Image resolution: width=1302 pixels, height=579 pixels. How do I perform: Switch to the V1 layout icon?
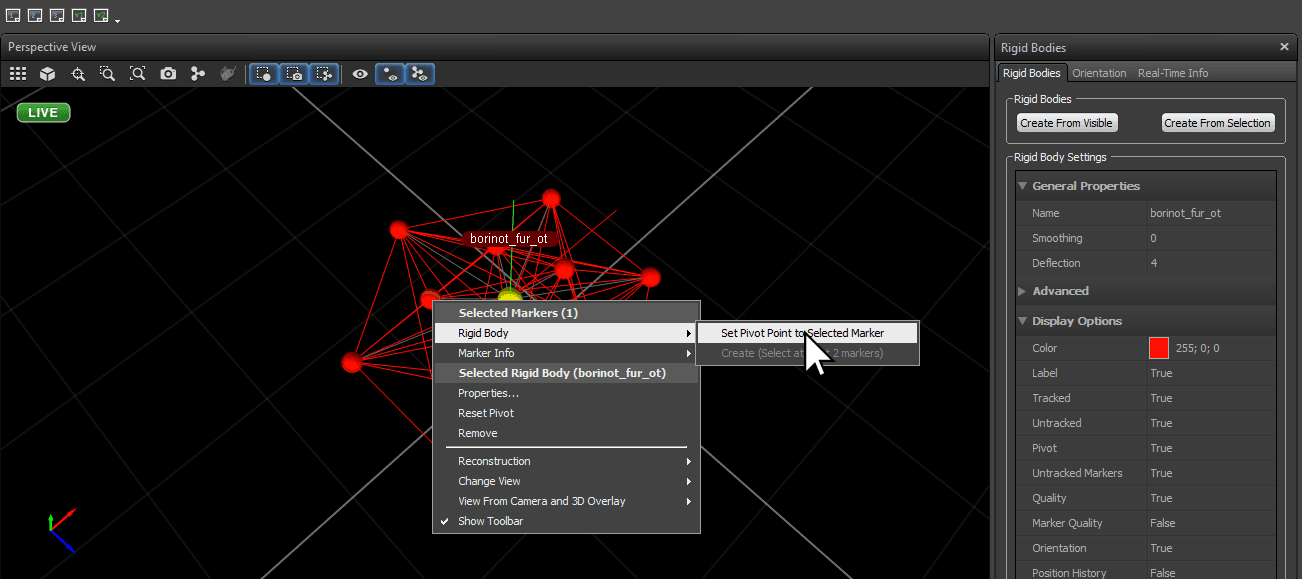[x=79, y=16]
